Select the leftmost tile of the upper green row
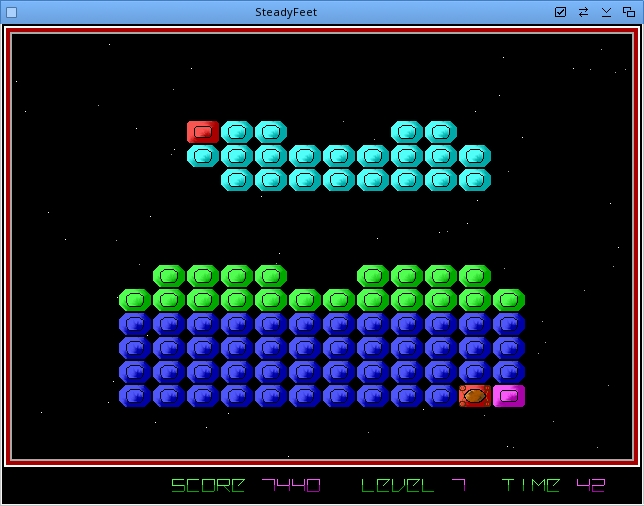This screenshot has height=506, width=644. (x=169, y=276)
